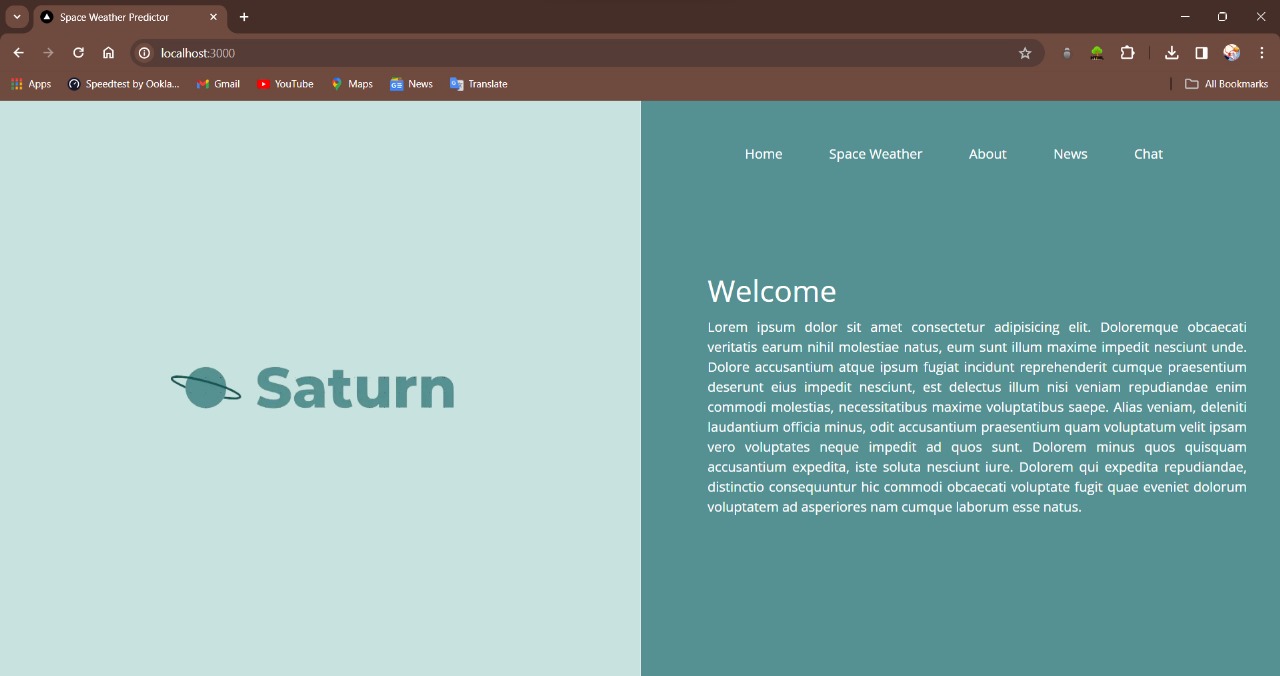This screenshot has height=676, width=1280.
Task: Bookmark the page via star icon
Action: [1025, 52]
